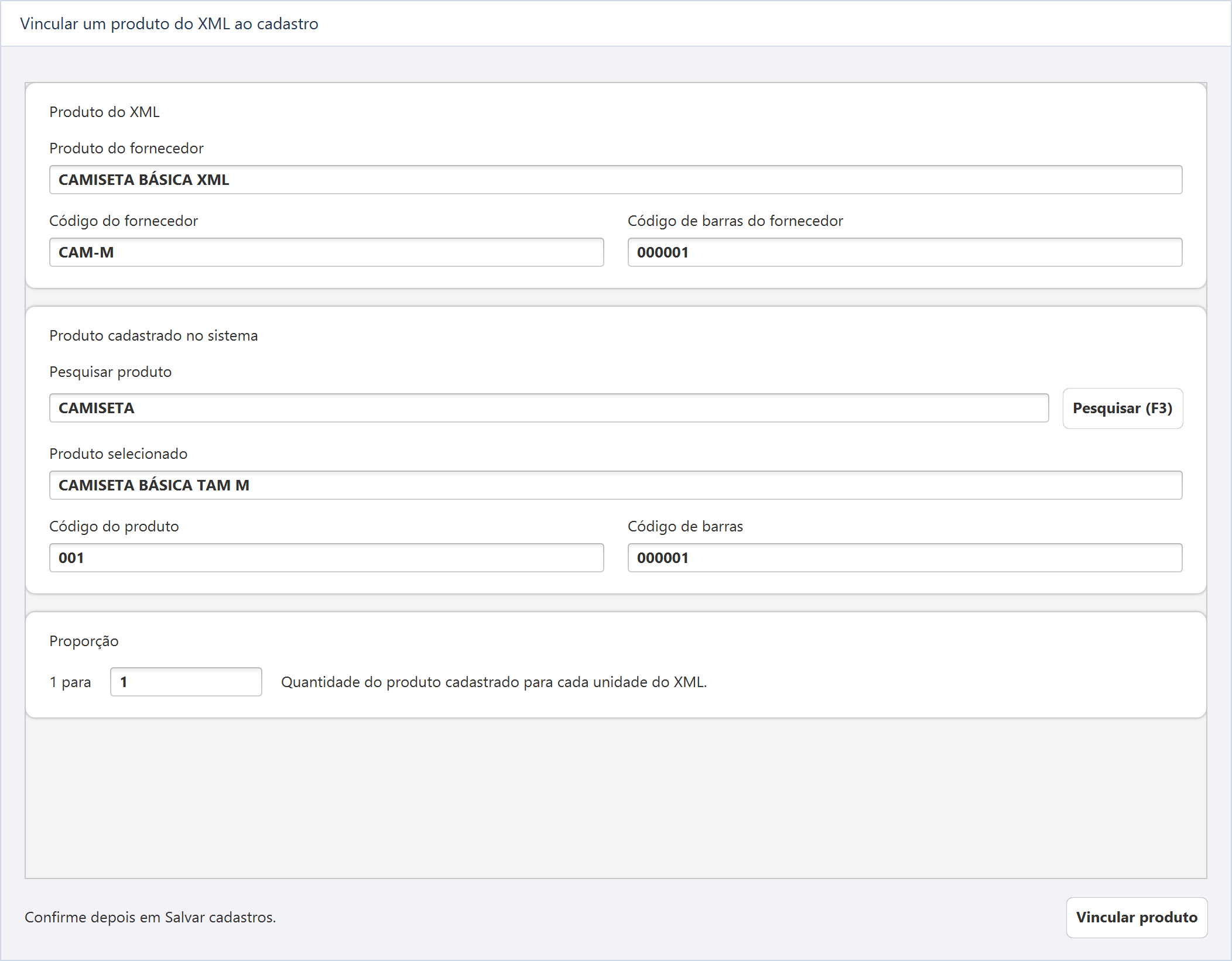Select the Código do fornecedor field
This screenshot has width=1232, height=961.
click(x=326, y=252)
